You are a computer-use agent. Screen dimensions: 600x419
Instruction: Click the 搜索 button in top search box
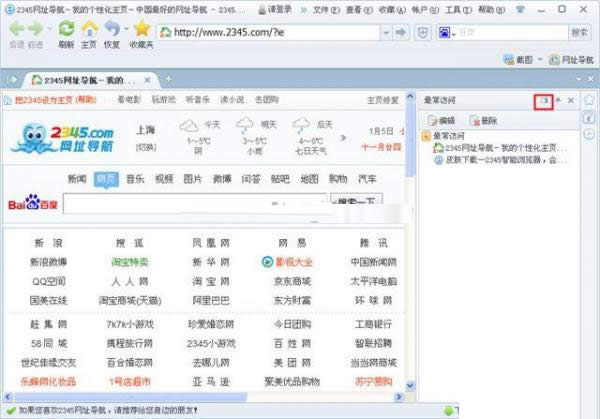click(579, 33)
